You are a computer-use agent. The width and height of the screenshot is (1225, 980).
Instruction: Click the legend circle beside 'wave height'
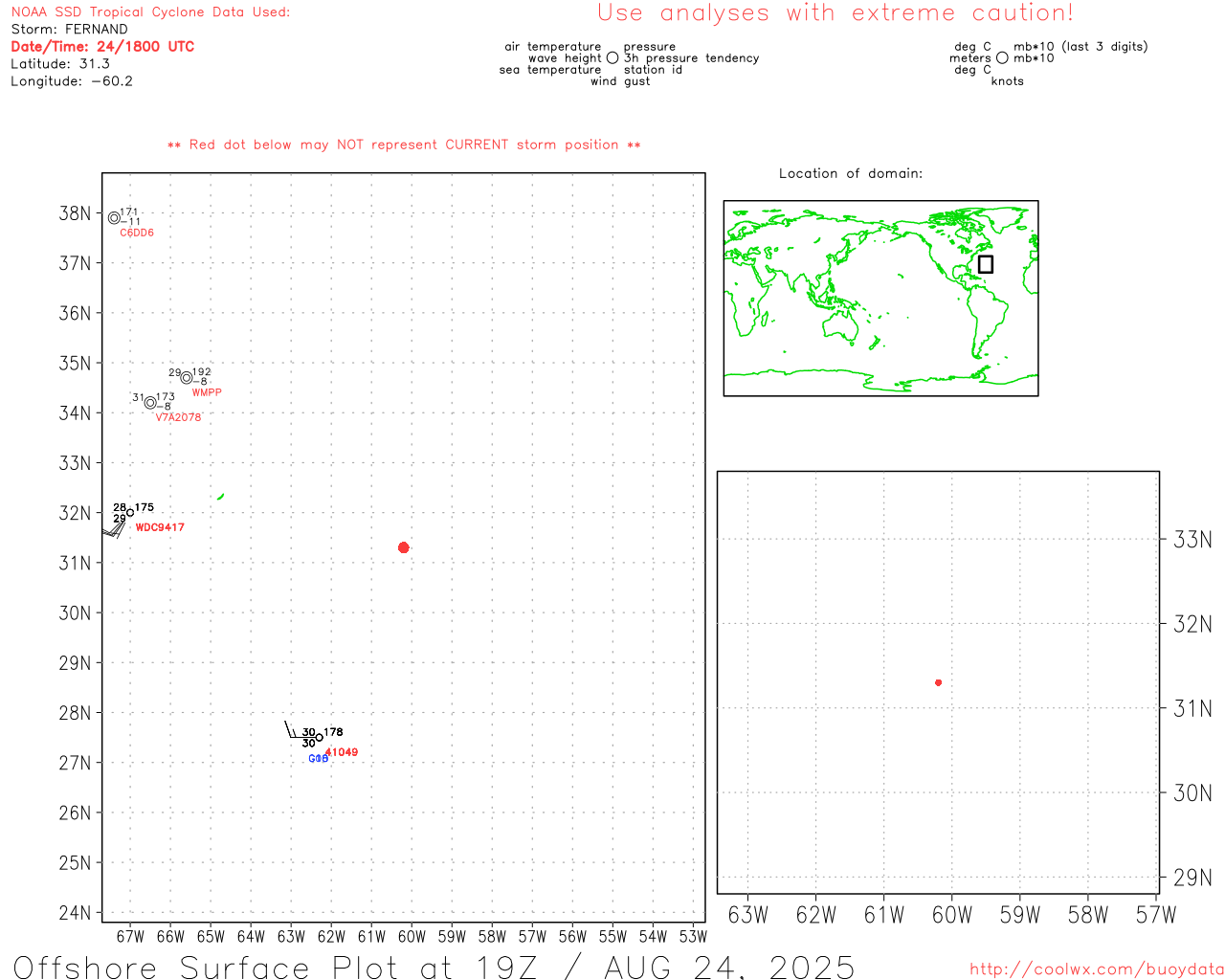[x=612, y=57]
